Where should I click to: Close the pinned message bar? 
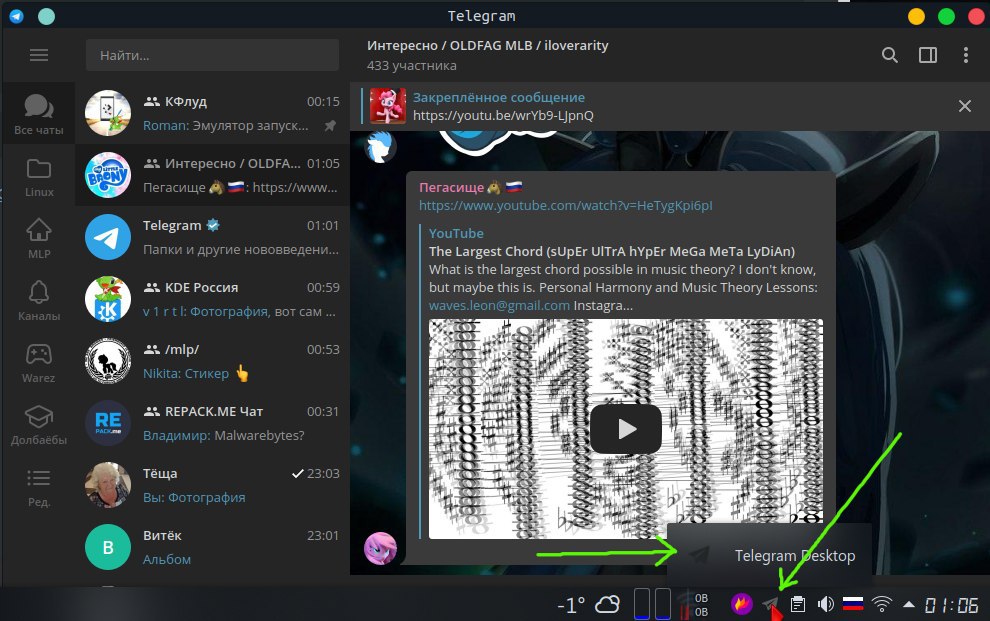(x=964, y=106)
